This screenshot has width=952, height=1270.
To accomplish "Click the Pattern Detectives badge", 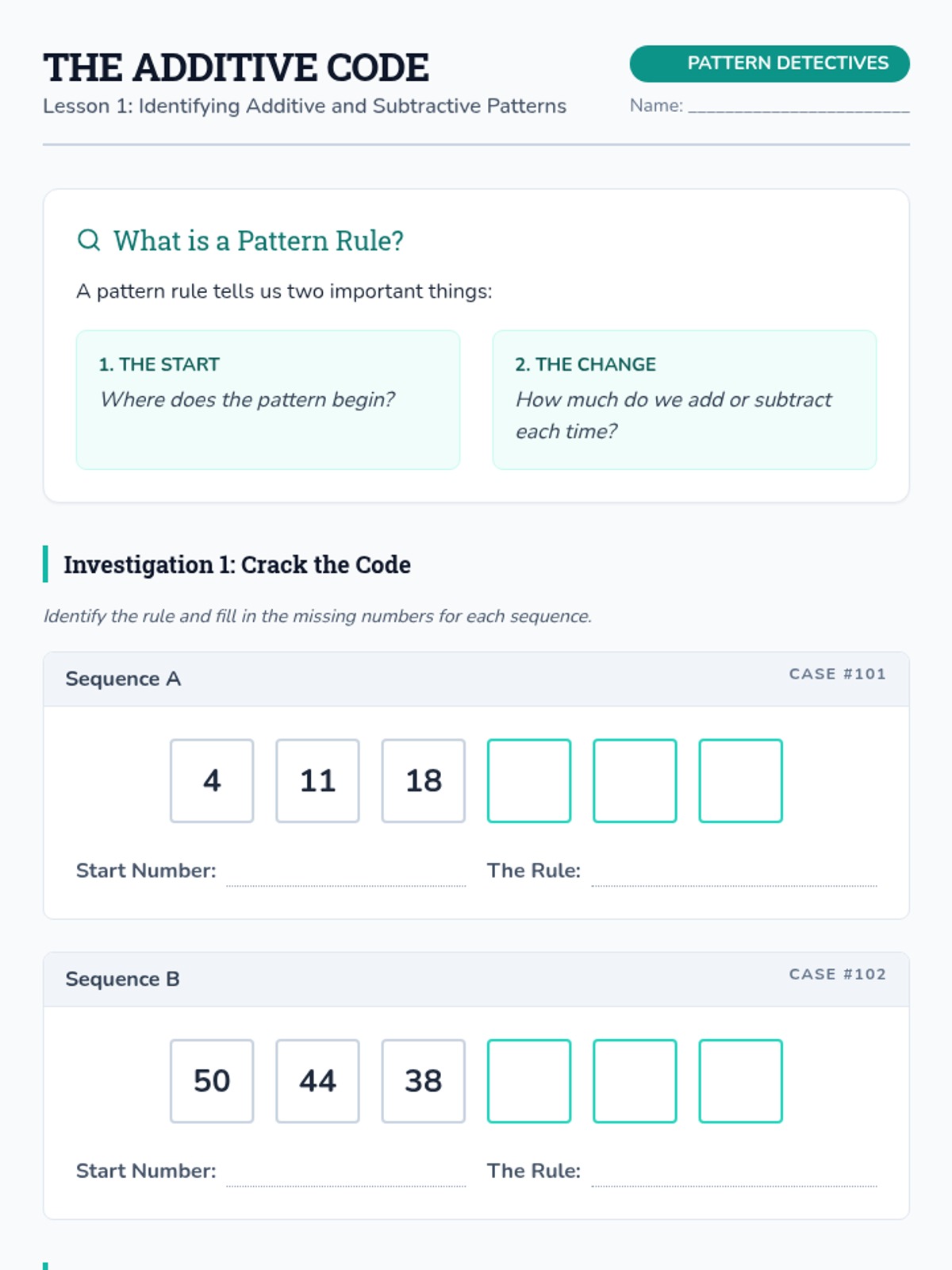I will (769, 63).
